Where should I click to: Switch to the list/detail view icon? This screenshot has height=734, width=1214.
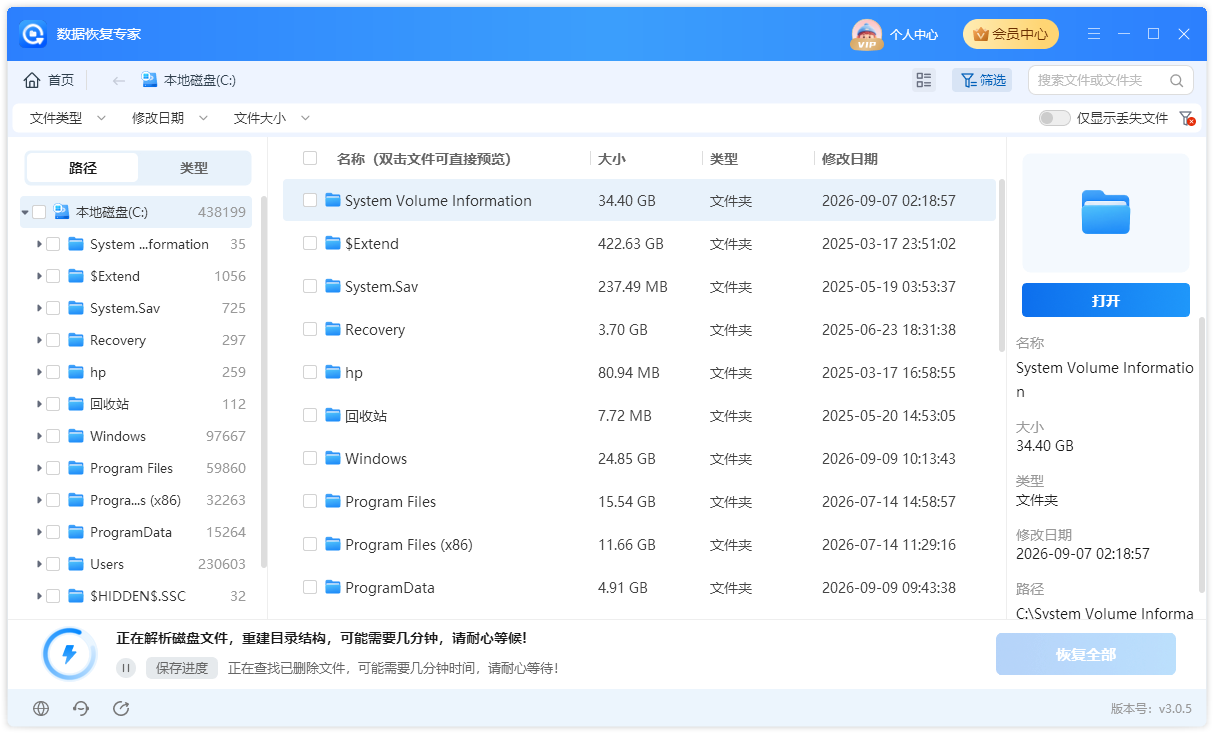coord(924,80)
